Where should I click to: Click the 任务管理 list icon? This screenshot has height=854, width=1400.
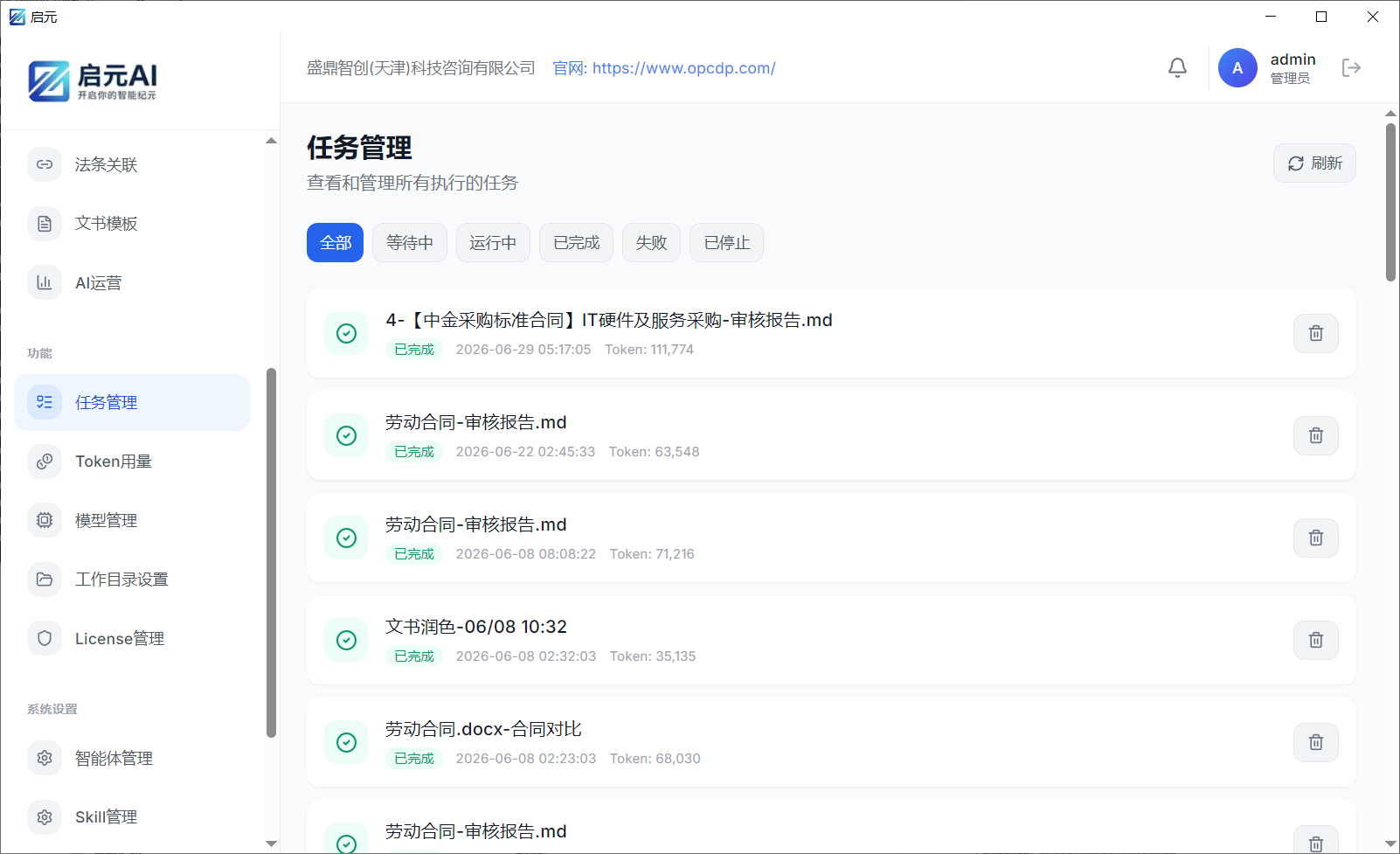(x=45, y=402)
